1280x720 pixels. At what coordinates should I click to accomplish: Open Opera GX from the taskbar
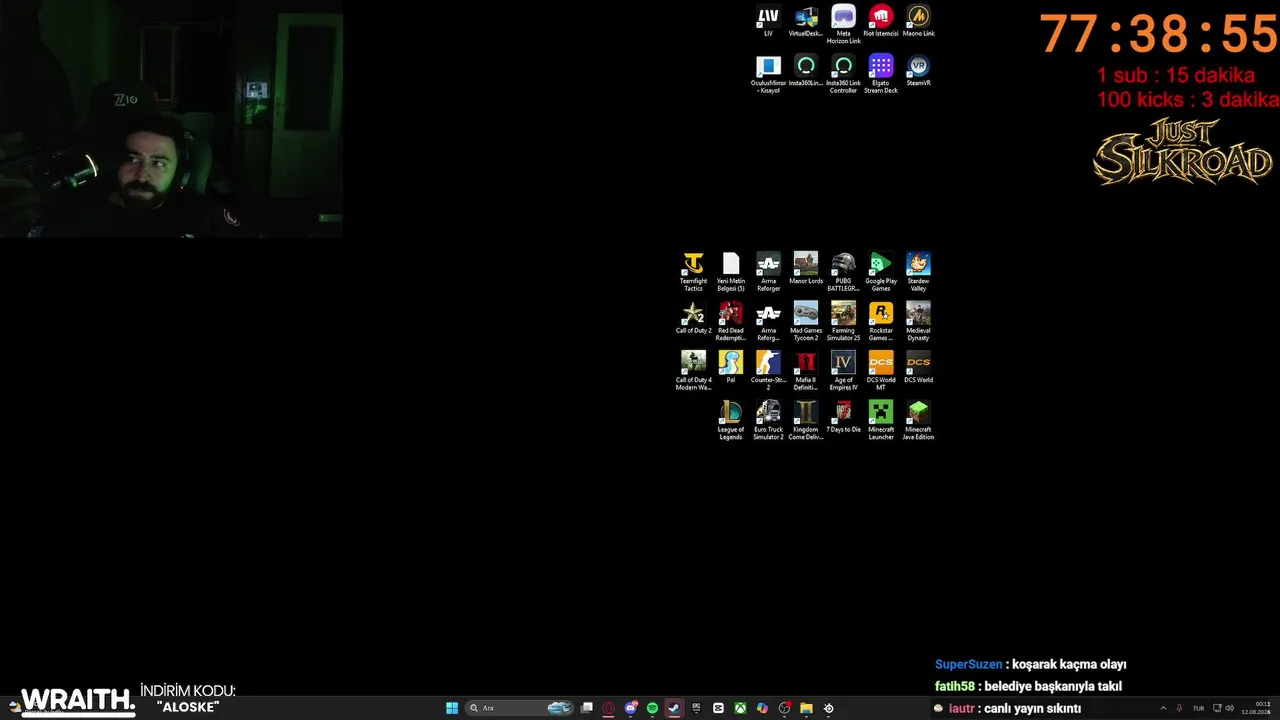point(609,708)
